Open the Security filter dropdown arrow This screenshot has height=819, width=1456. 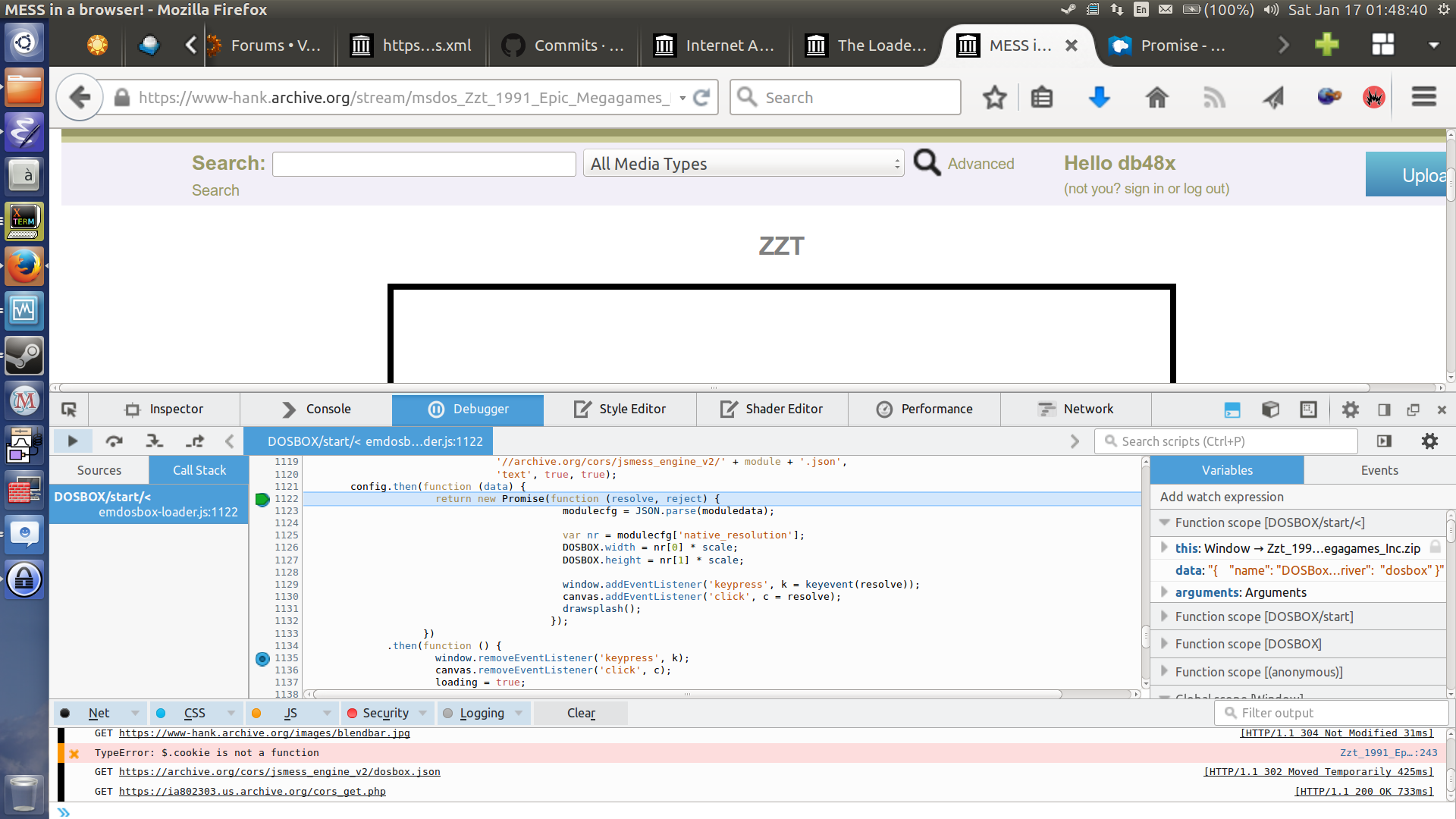point(423,713)
